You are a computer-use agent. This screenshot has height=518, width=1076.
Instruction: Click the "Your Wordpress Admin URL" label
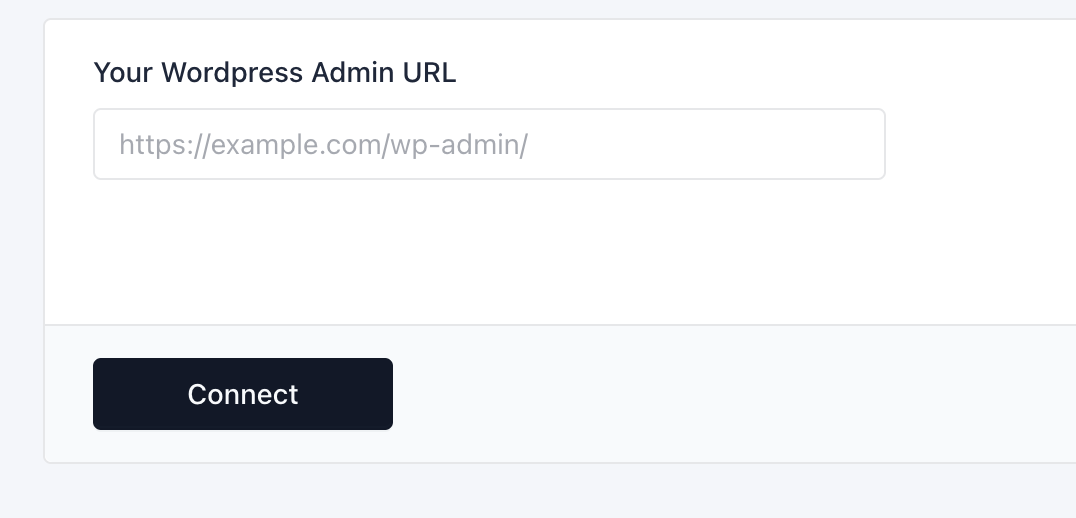click(274, 73)
